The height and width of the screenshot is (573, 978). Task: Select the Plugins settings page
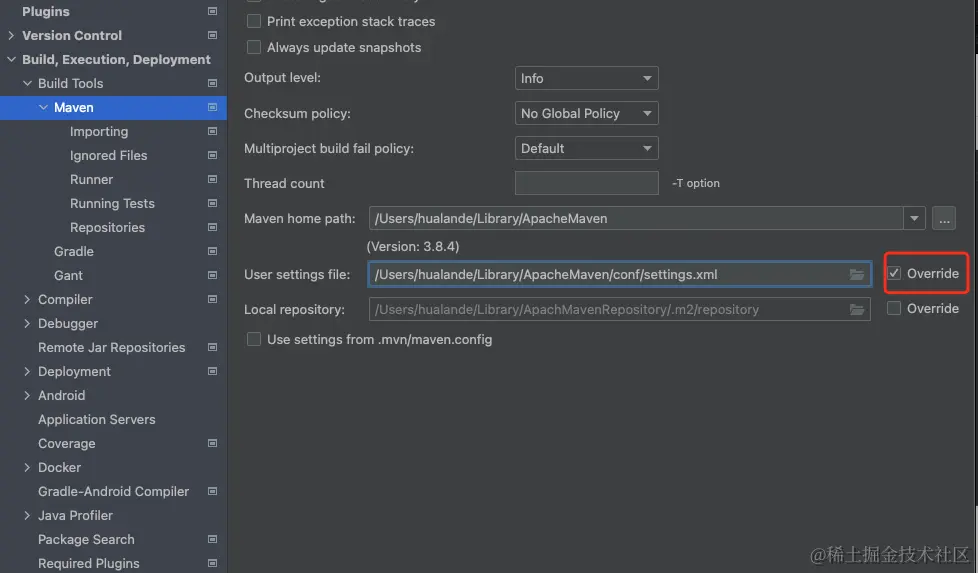46,11
